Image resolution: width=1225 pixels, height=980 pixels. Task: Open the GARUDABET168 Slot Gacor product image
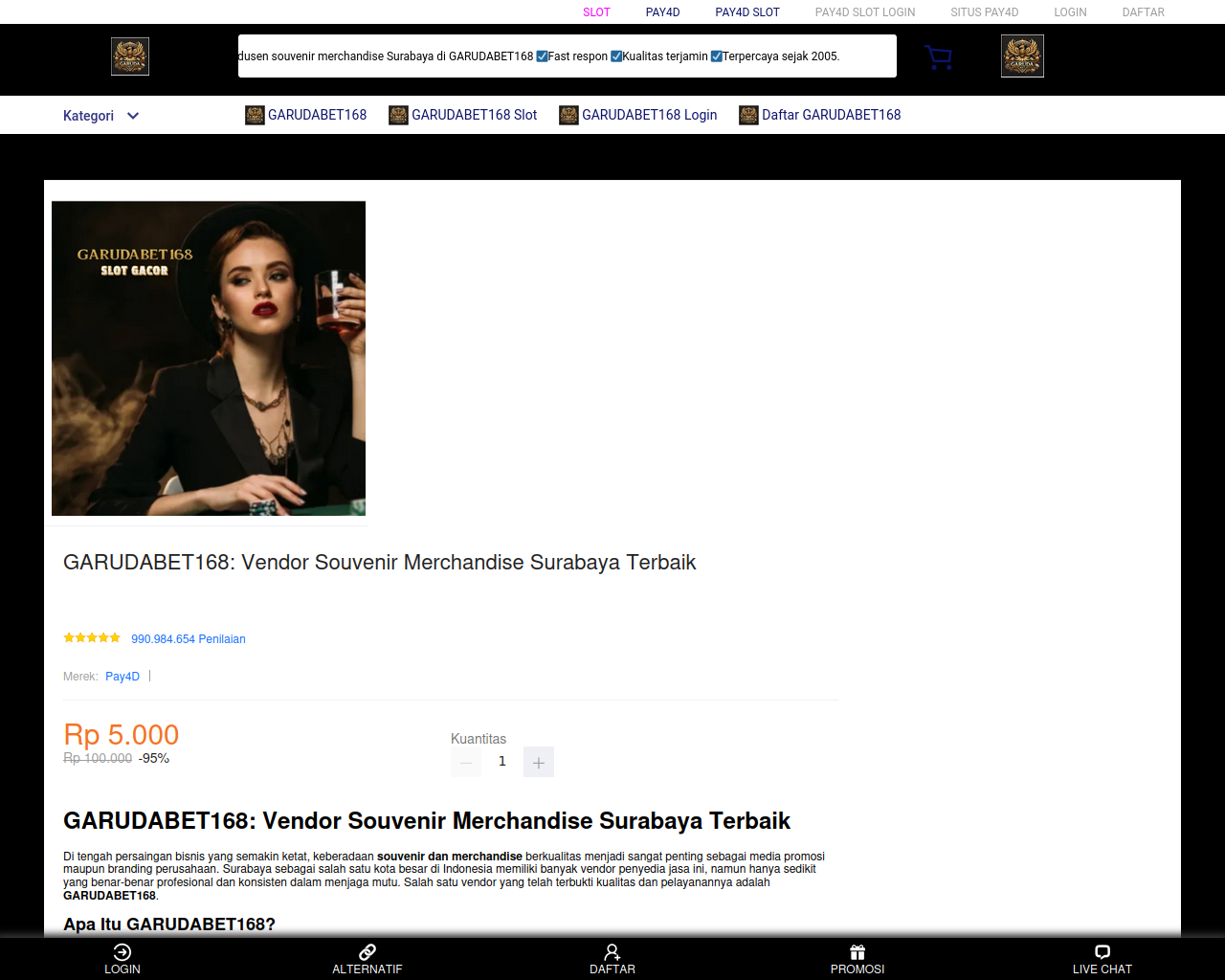(209, 358)
